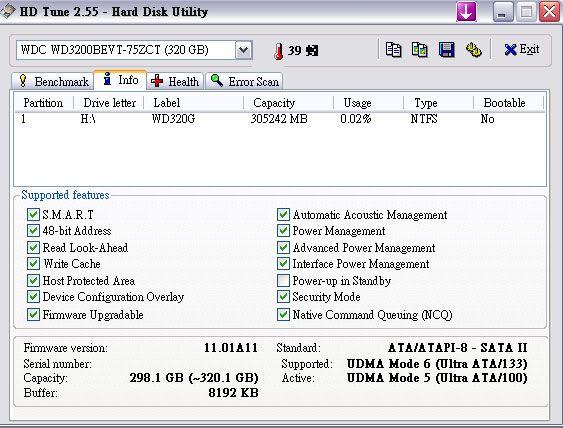Sort by the Capacity column header
Viewport: 563px width, 428px height.
[289, 103]
